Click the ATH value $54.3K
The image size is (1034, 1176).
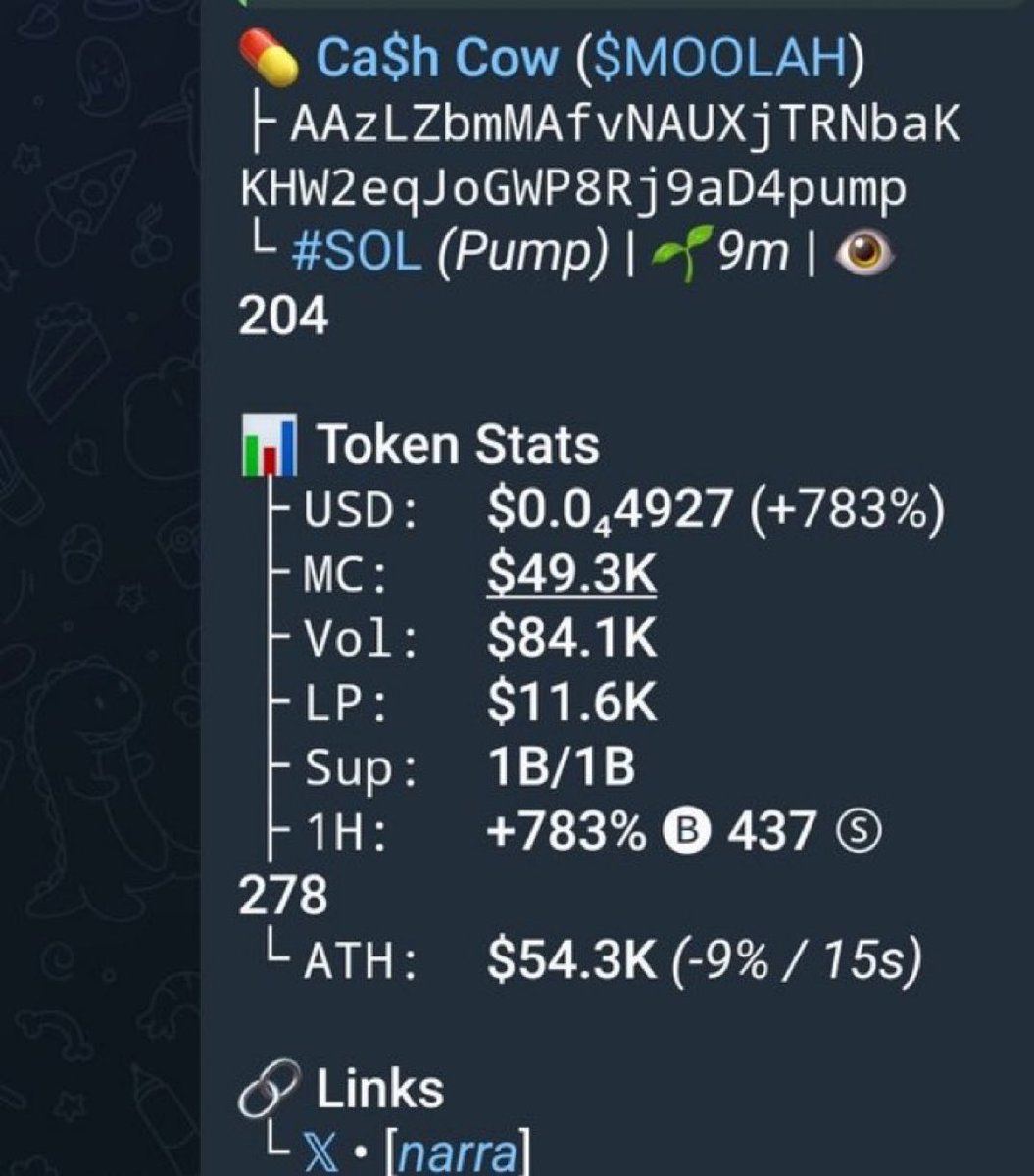click(x=571, y=962)
